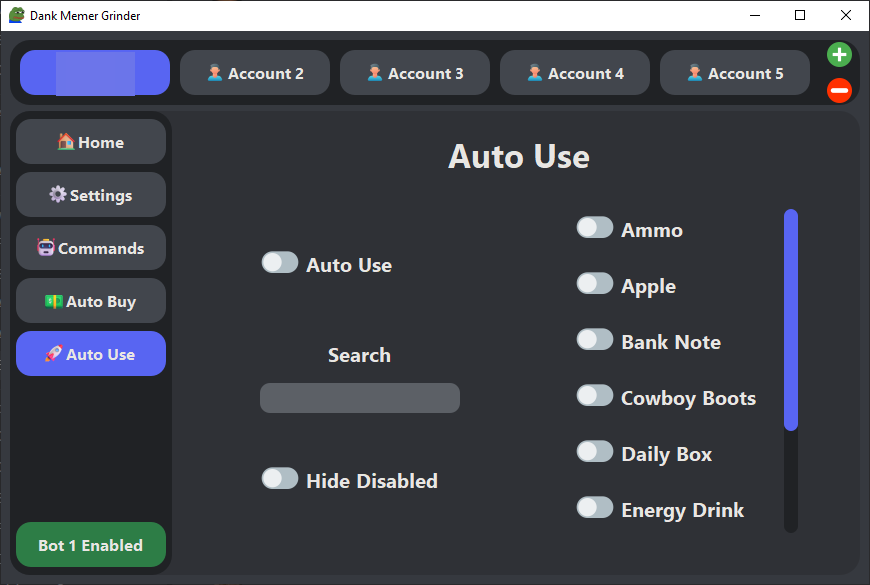Toggle the main Auto Use switch
Screen dimensions: 870x585
(280, 263)
